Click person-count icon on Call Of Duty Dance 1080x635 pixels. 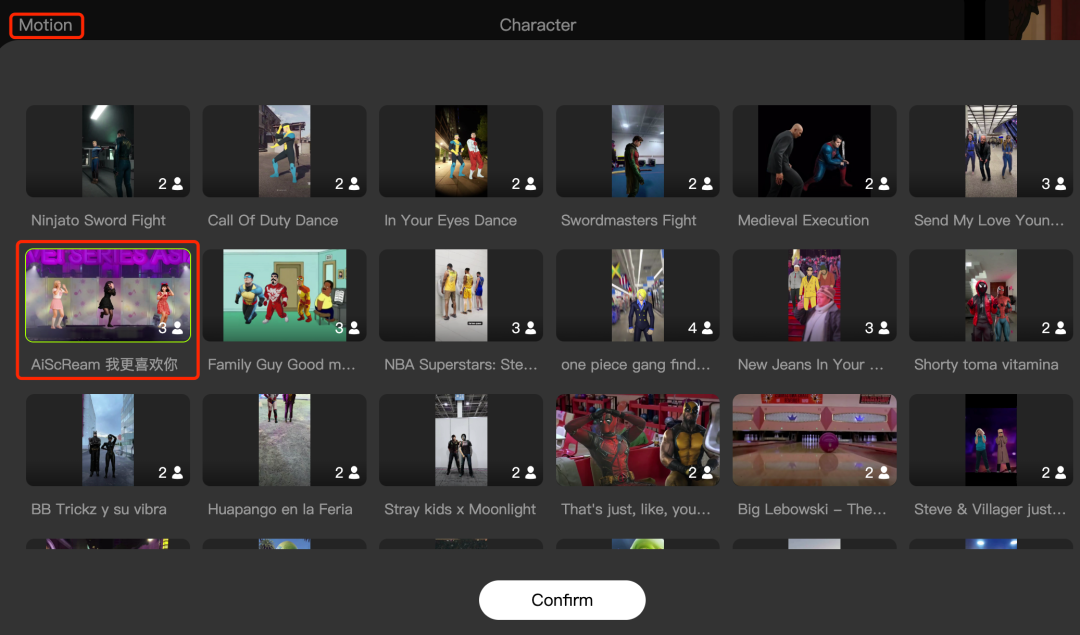click(x=354, y=184)
